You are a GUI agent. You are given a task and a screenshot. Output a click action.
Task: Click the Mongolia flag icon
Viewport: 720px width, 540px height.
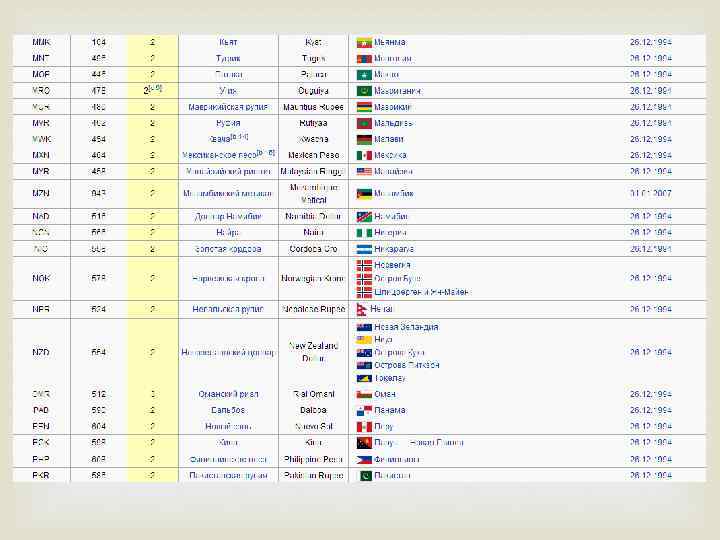(x=364, y=58)
